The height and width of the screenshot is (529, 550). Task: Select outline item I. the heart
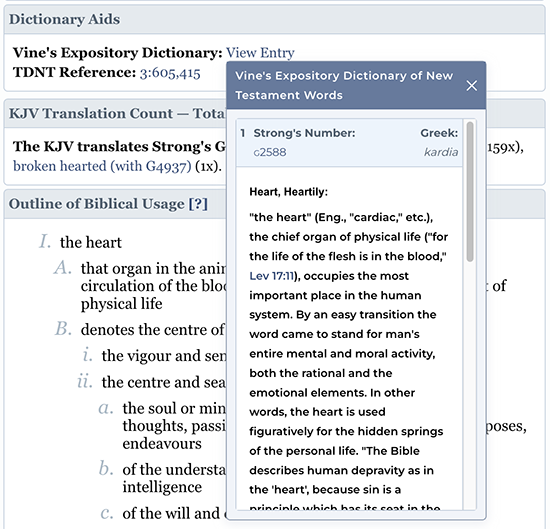[90, 242]
